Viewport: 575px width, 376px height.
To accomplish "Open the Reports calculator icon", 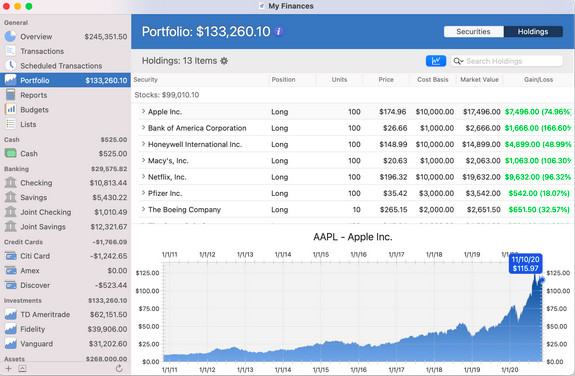I will pos(10,95).
